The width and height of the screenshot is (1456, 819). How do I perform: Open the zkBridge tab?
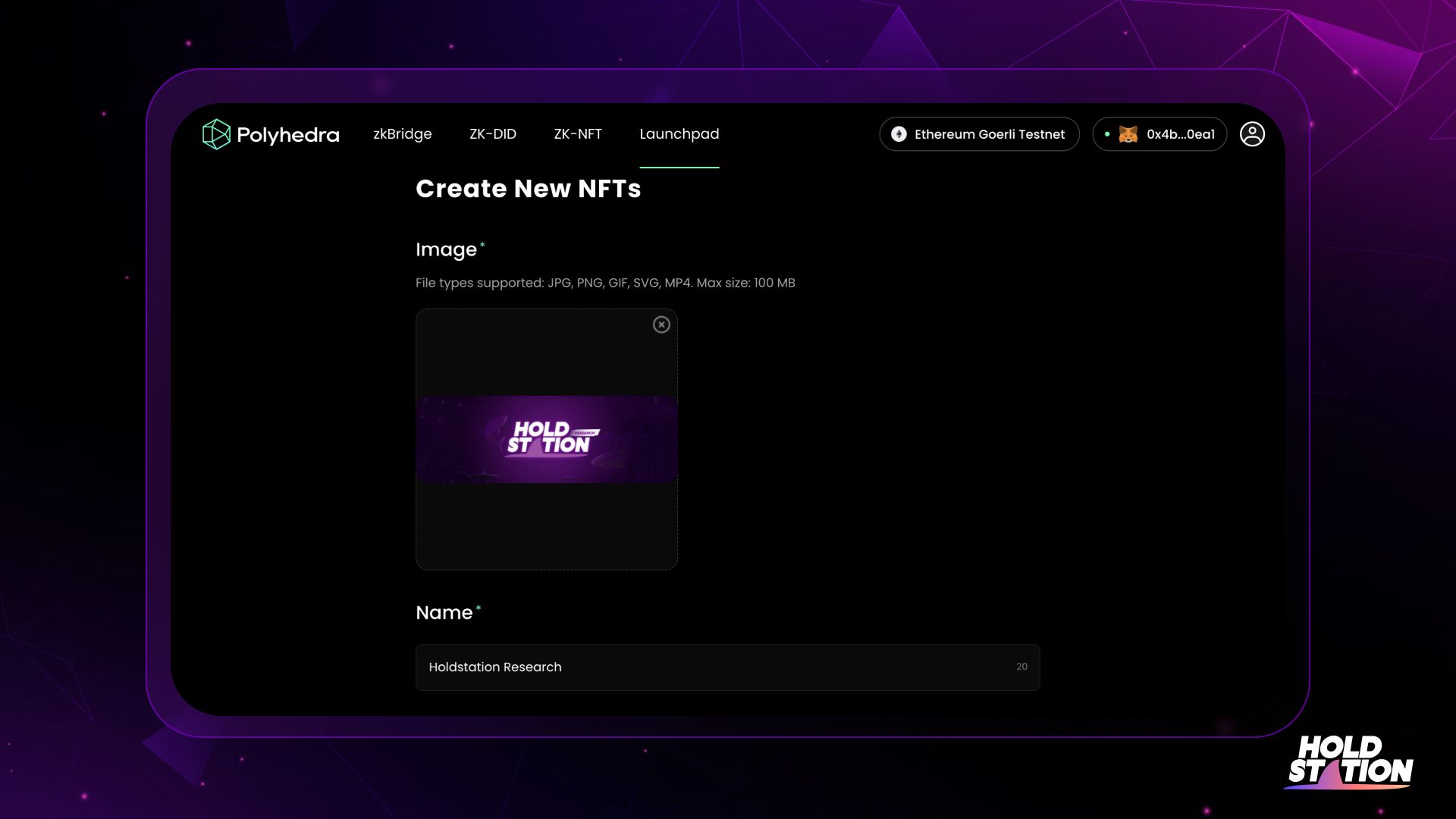[403, 134]
